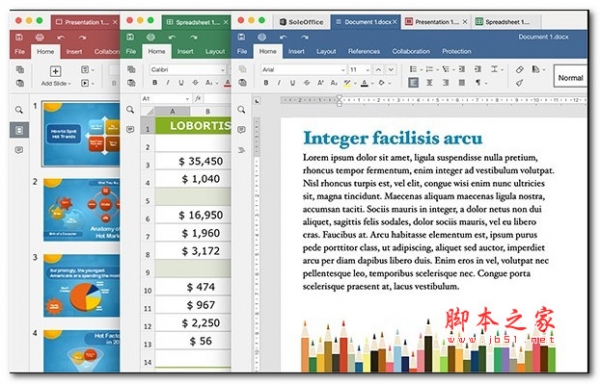Select slide 2 thumbnail in presentation

coord(82,210)
